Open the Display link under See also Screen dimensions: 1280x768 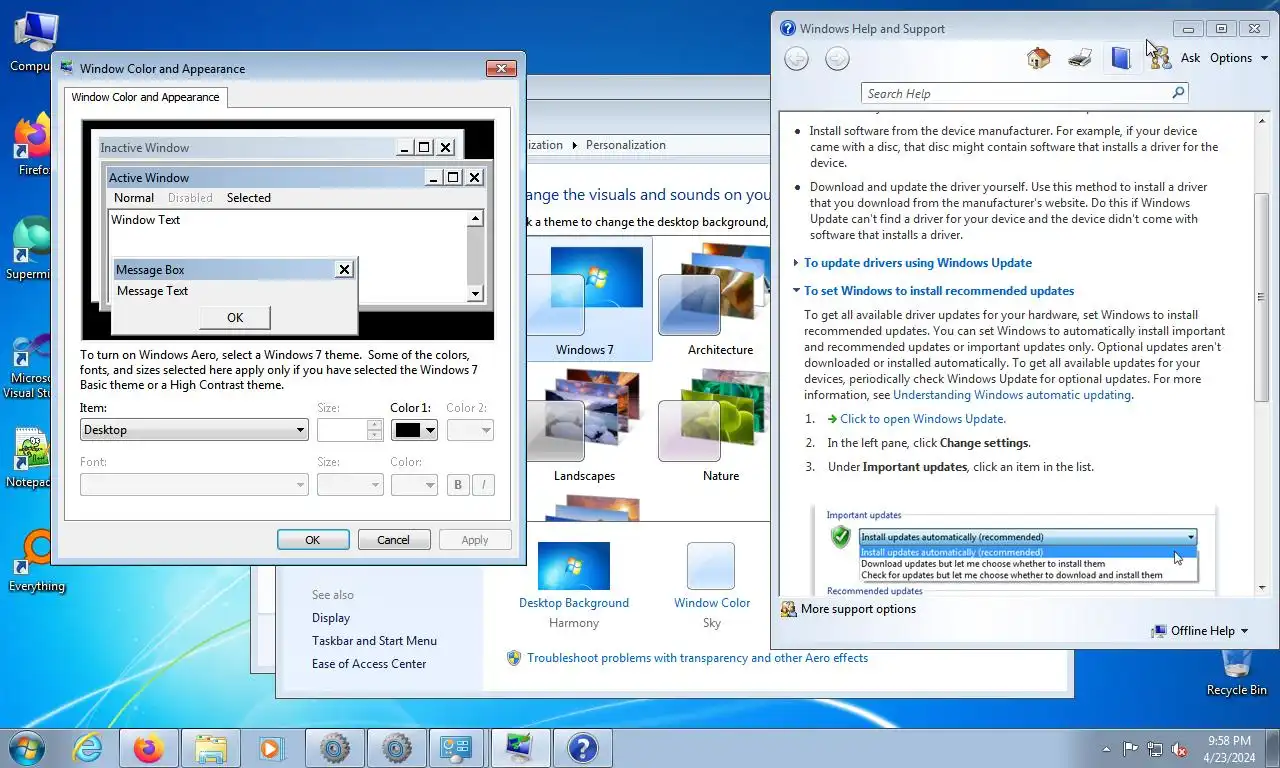pyautogui.click(x=331, y=618)
